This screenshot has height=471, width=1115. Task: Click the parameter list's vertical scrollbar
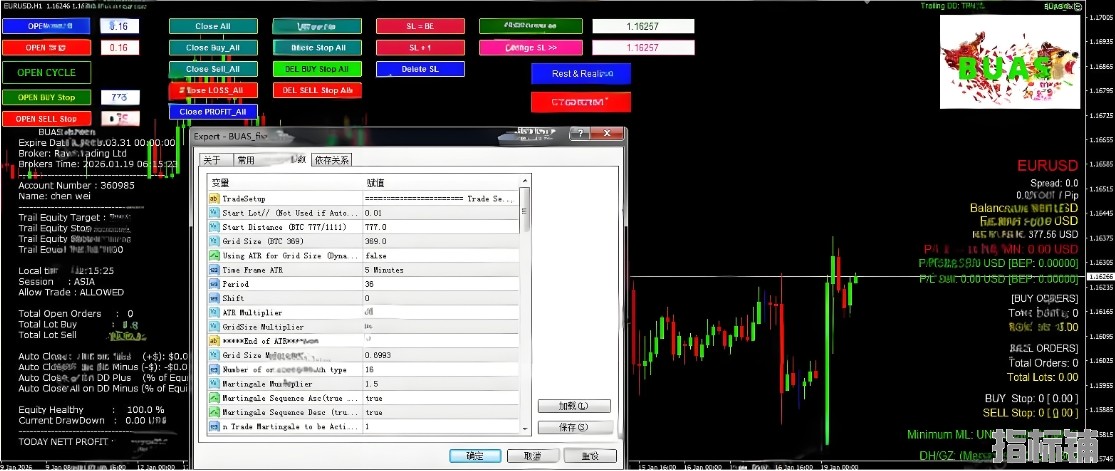pos(526,300)
